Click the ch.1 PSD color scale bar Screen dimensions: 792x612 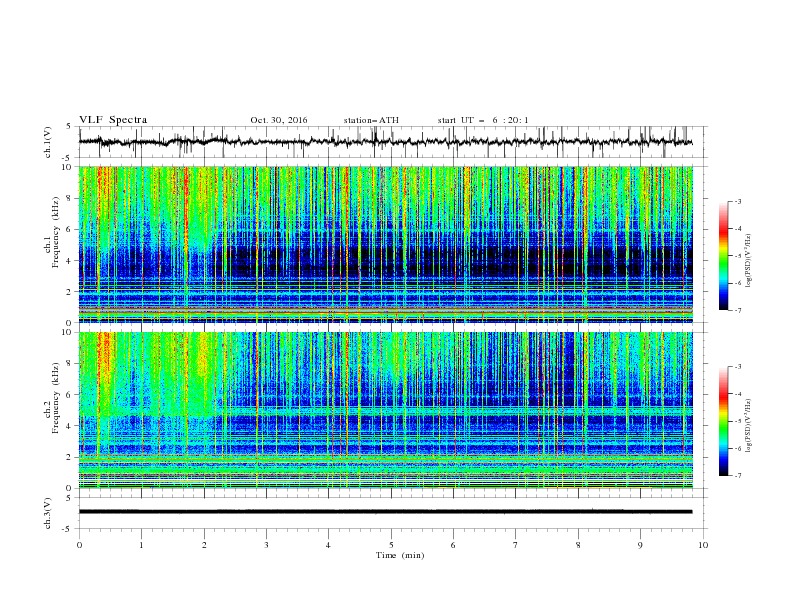pos(723,256)
